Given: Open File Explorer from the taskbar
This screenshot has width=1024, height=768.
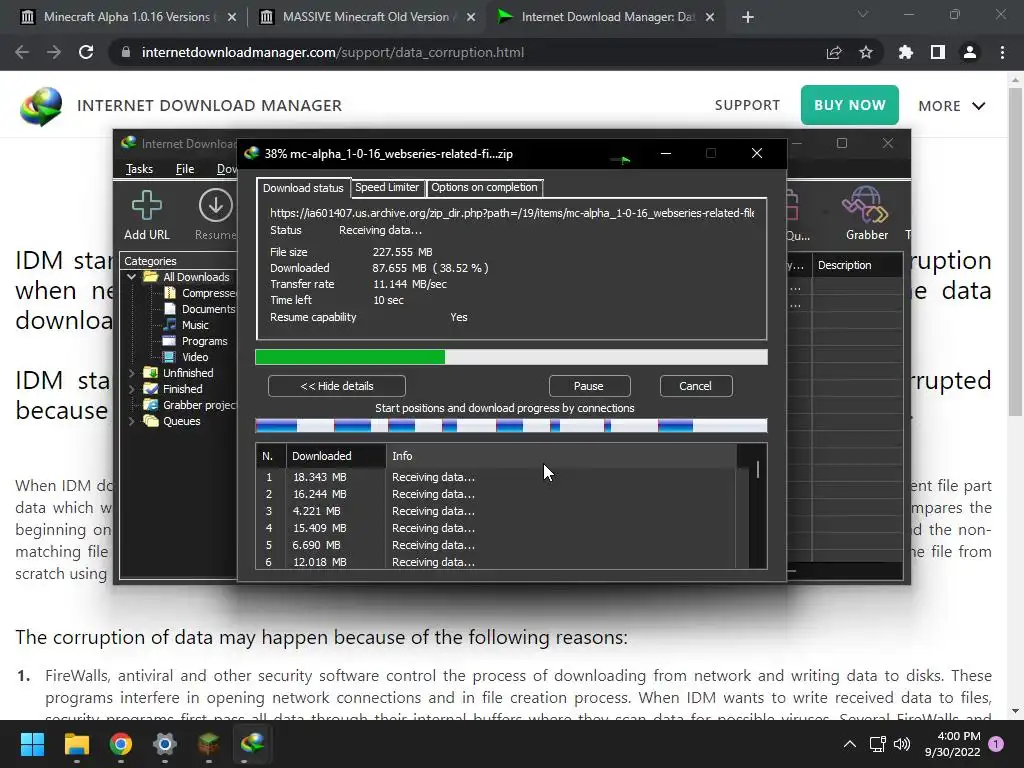Looking at the screenshot, I should click(76, 744).
